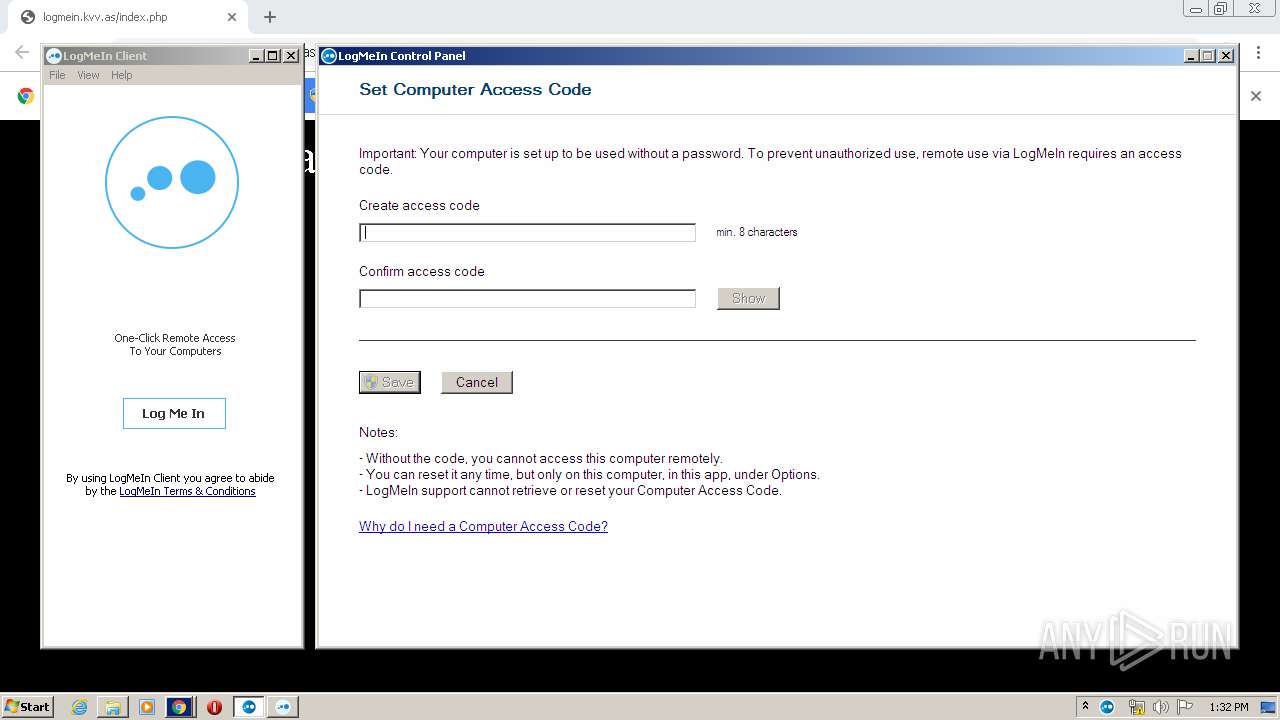This screenshot has width=1280, height=720.
Task: Dismiss the Chrome bar with the X
Action: (1256, 96)
